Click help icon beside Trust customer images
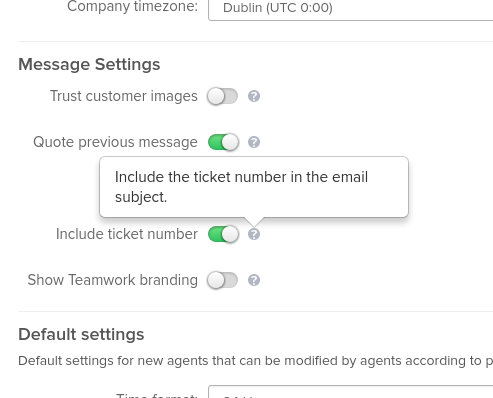 254,96
